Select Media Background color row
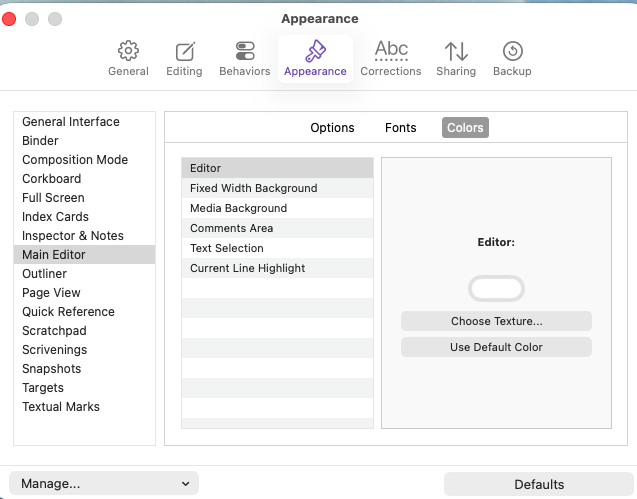This screenshot has width=637, height=499. (277, 208)
